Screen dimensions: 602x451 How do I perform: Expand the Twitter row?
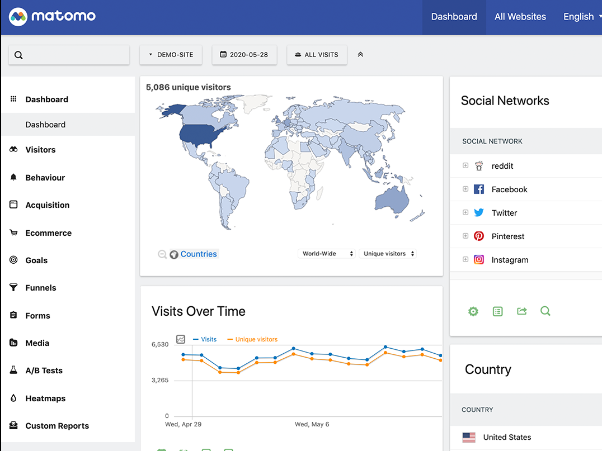465,213
